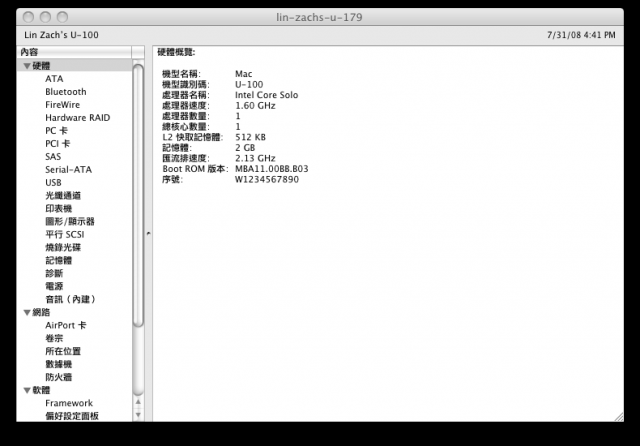Select 記憶體 in the sidebar list

(x=58, y=261)
